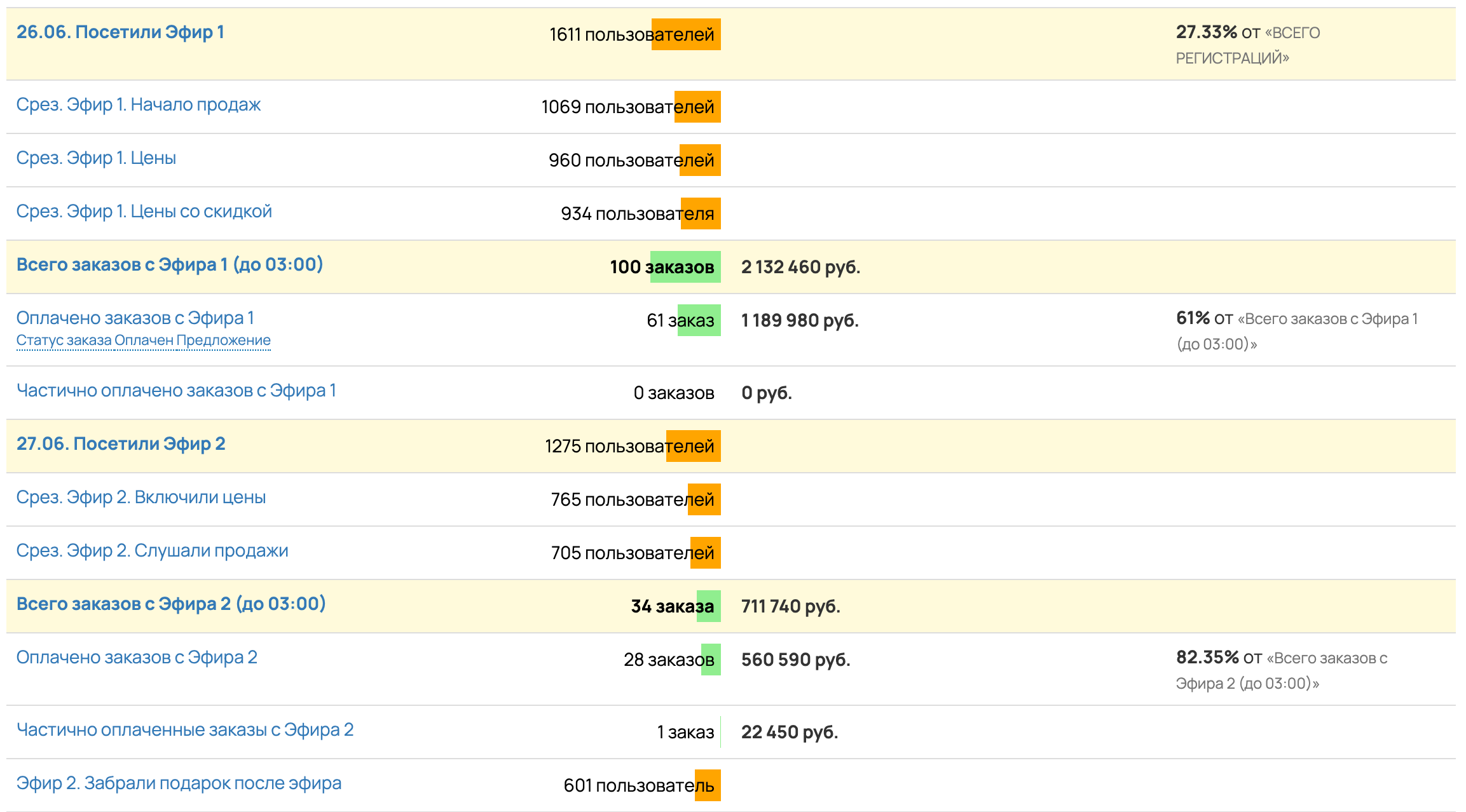This screenshot has height=812, width=1466.
Task: Click the '2 132 460 руб.' amount
Action: coord(800,267)
